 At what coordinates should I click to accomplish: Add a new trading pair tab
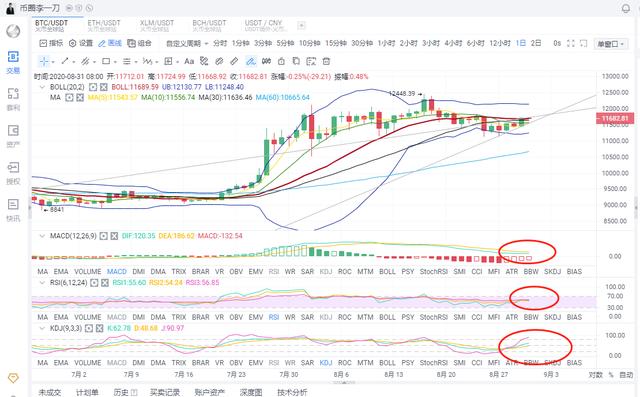point(301,25)
